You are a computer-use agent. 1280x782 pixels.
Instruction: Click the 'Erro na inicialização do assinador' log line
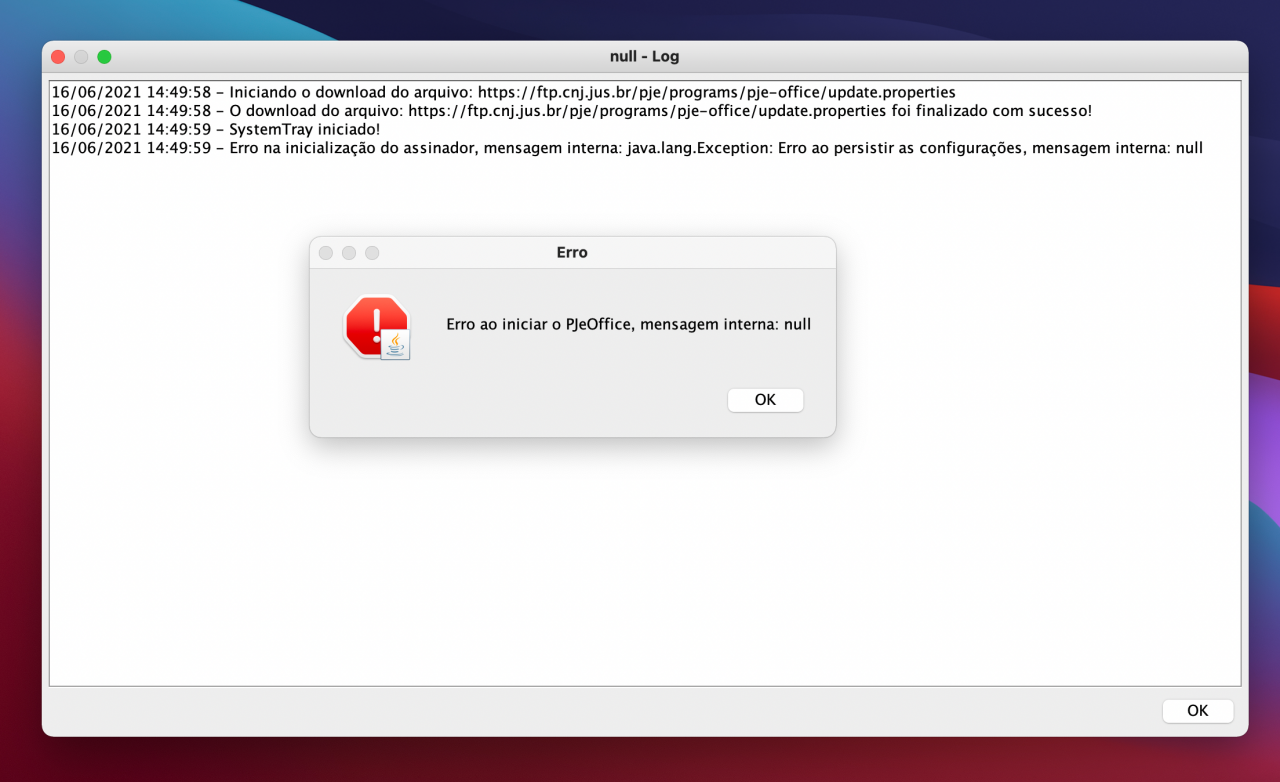pyautogui.click(x=627, y=148)
